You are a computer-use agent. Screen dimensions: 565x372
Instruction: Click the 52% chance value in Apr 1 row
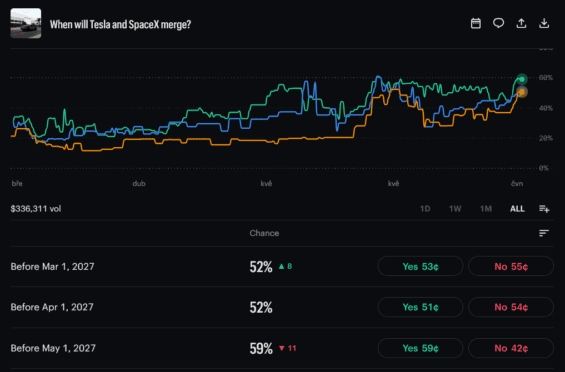point(261,307)
